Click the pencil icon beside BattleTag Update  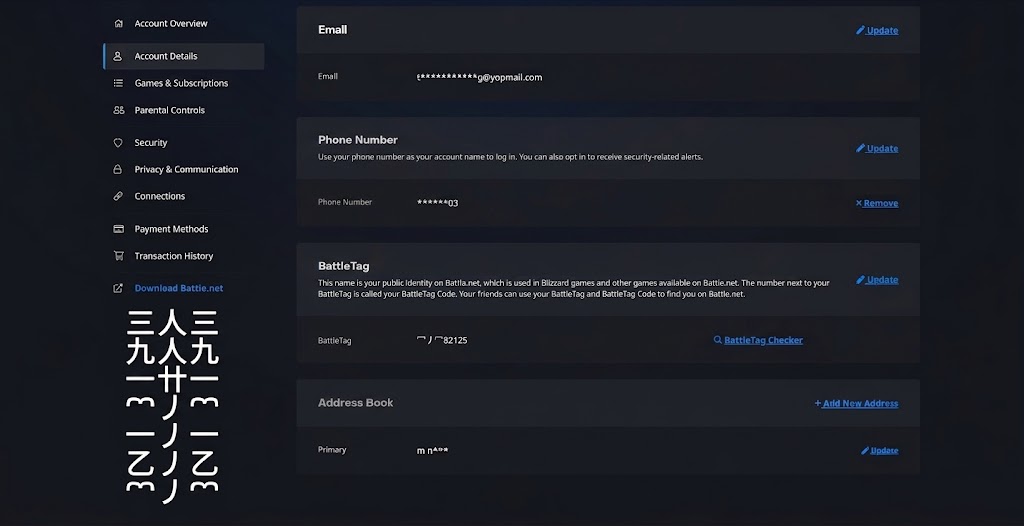tap(860, 280)
